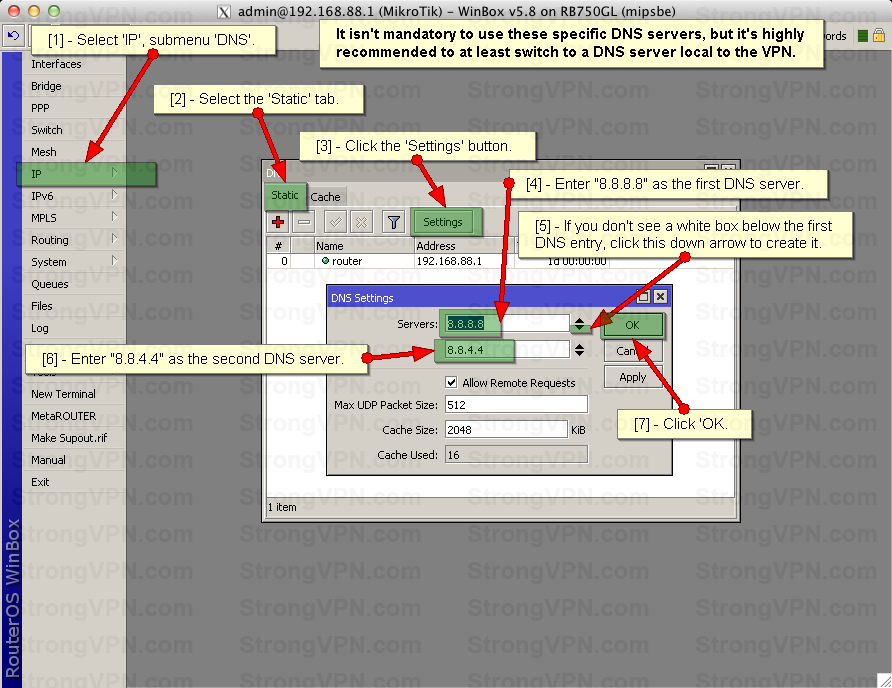Click OK in DNS Settings

point(633,325)
